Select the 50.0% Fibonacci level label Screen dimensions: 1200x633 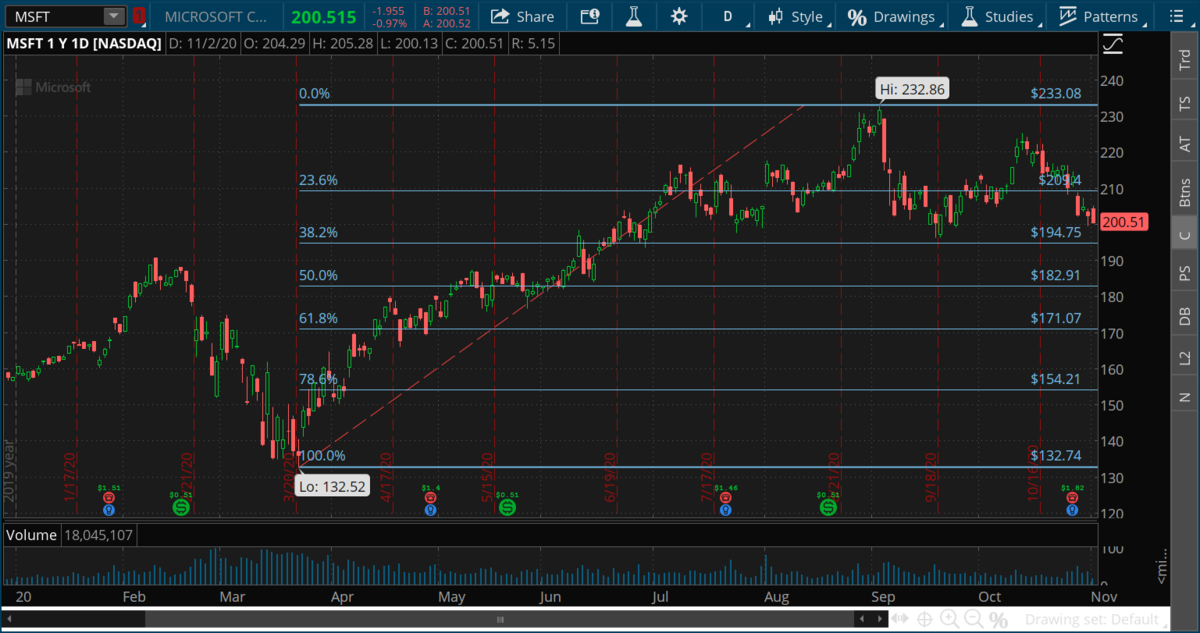319,275
